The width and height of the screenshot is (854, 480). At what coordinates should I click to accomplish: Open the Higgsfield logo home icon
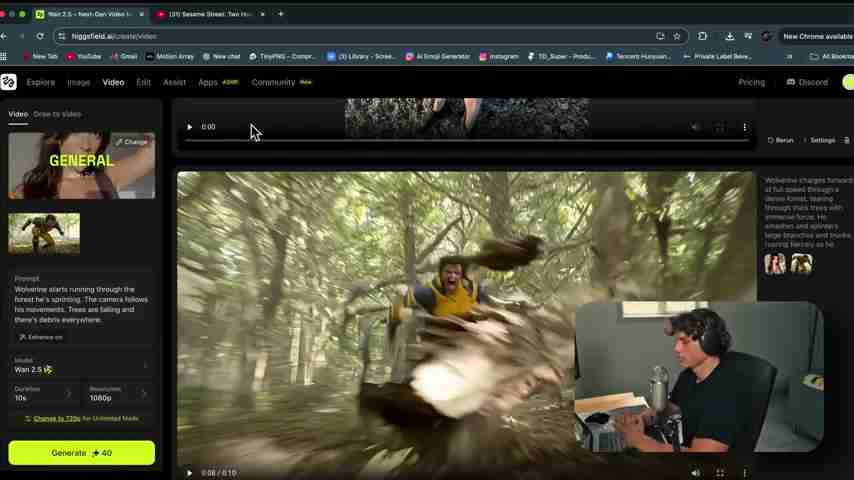[8, 82]
